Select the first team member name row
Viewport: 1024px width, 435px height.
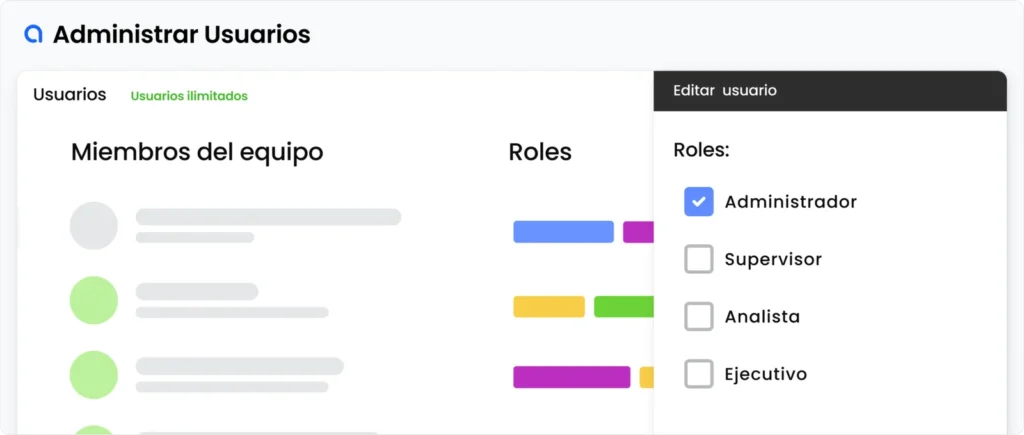coord(268,217)
